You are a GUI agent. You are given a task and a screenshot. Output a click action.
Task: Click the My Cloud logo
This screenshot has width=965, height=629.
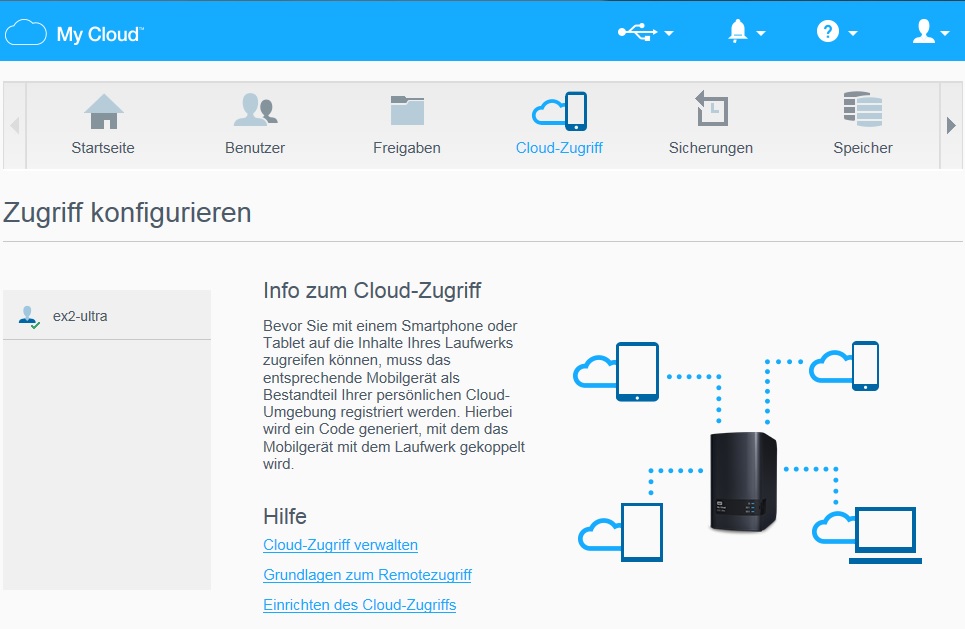click(x=74, y=33)
